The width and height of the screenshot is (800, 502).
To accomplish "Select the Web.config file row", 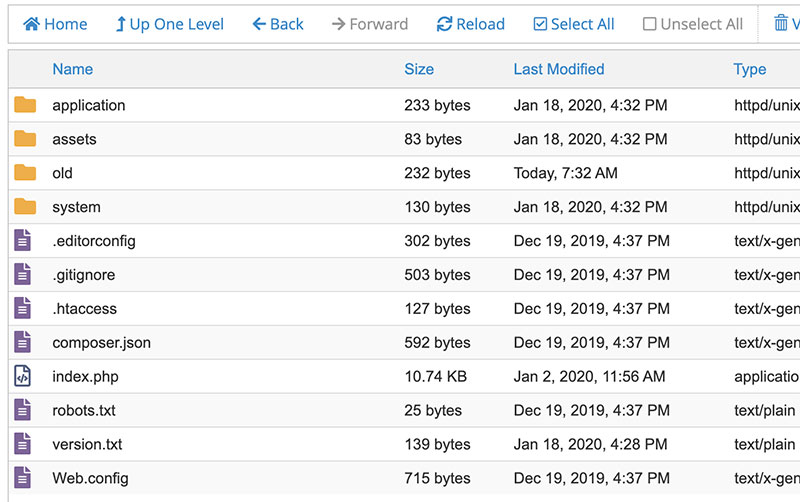I will coord(90,478).
